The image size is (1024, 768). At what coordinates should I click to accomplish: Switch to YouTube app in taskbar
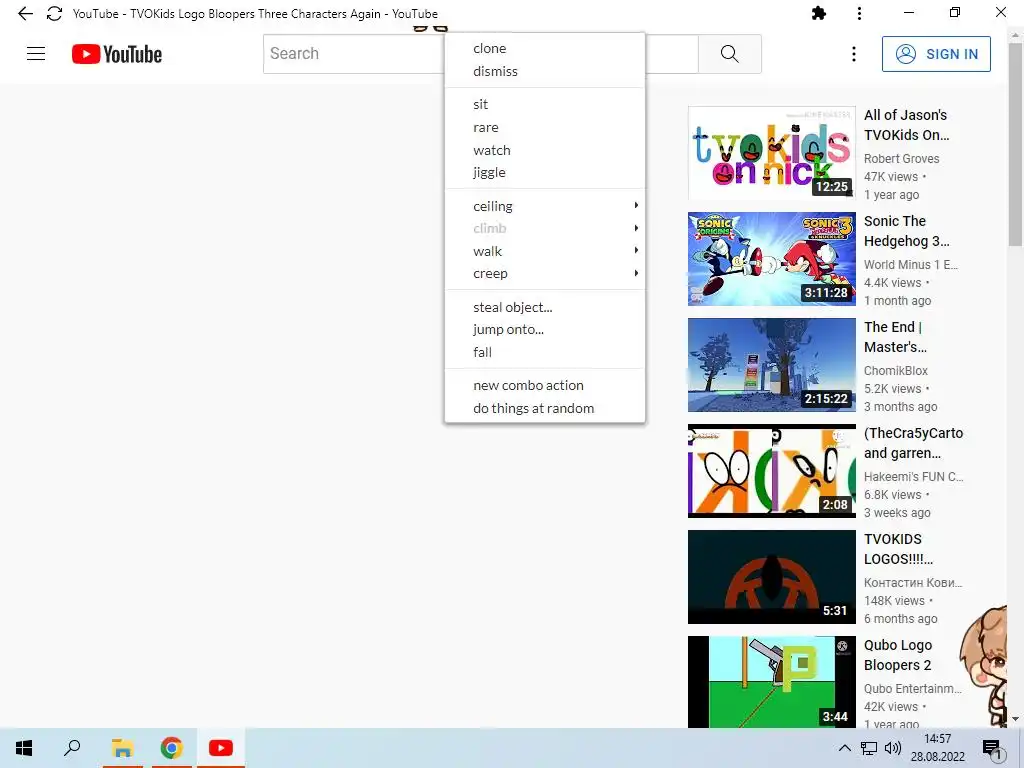click(221, 748)
